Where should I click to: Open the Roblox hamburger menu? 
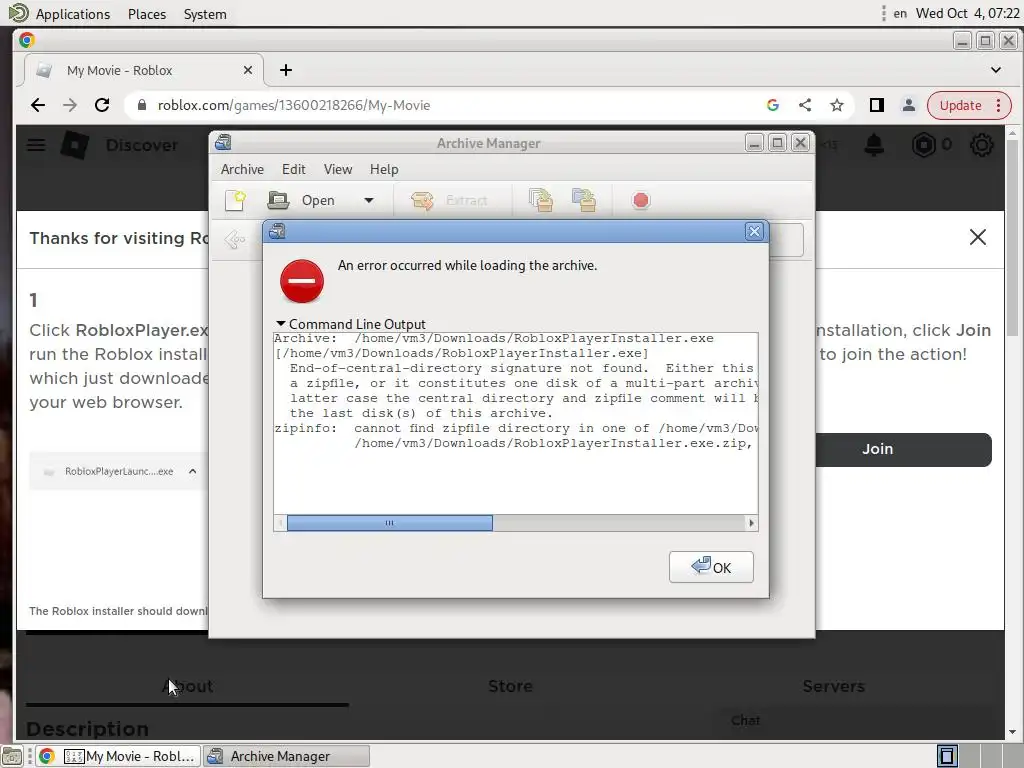(x=36, y=145)
